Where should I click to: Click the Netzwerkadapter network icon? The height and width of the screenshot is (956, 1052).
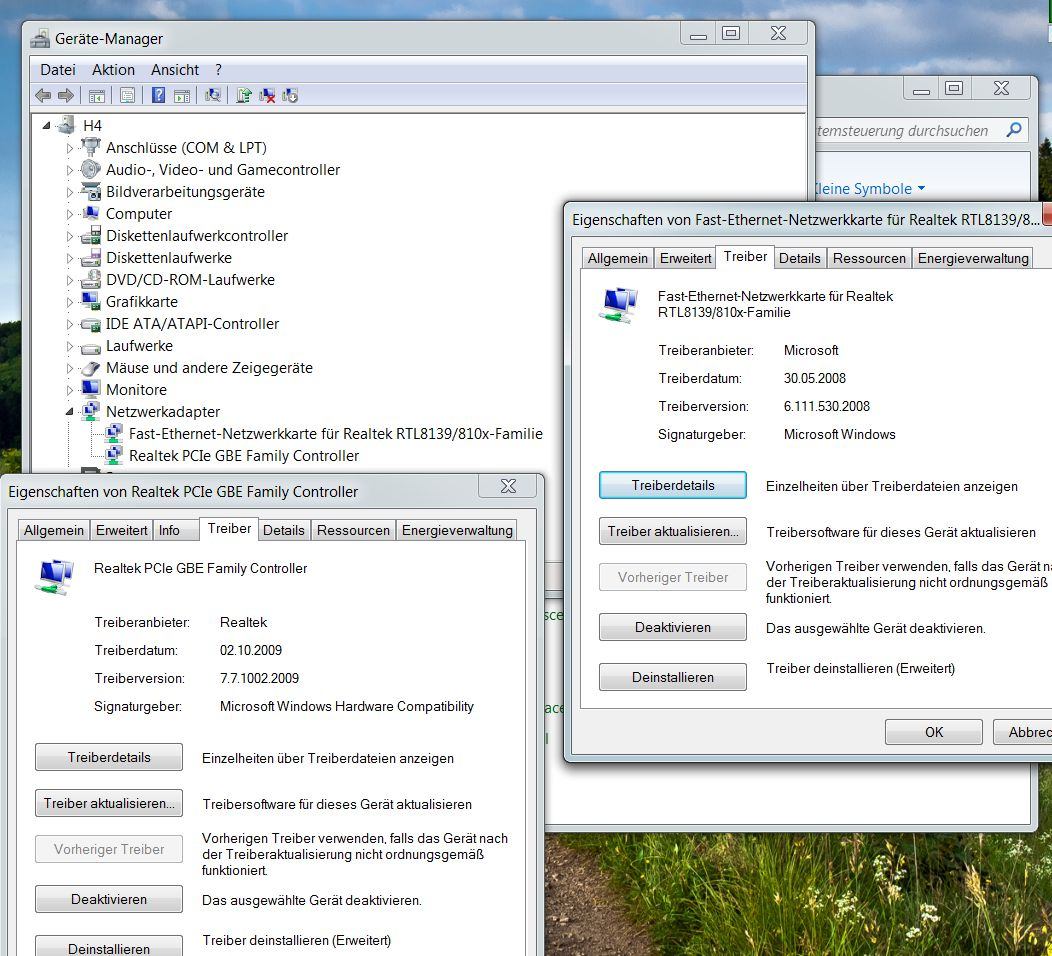91,411
